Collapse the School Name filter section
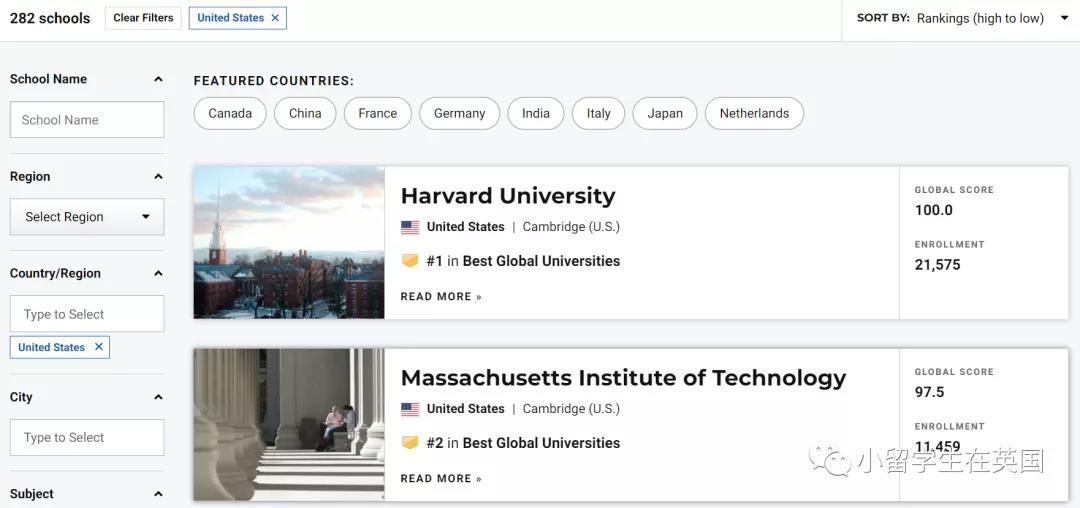The height and width of the screenshot is (508, 1080). [158, 79]
